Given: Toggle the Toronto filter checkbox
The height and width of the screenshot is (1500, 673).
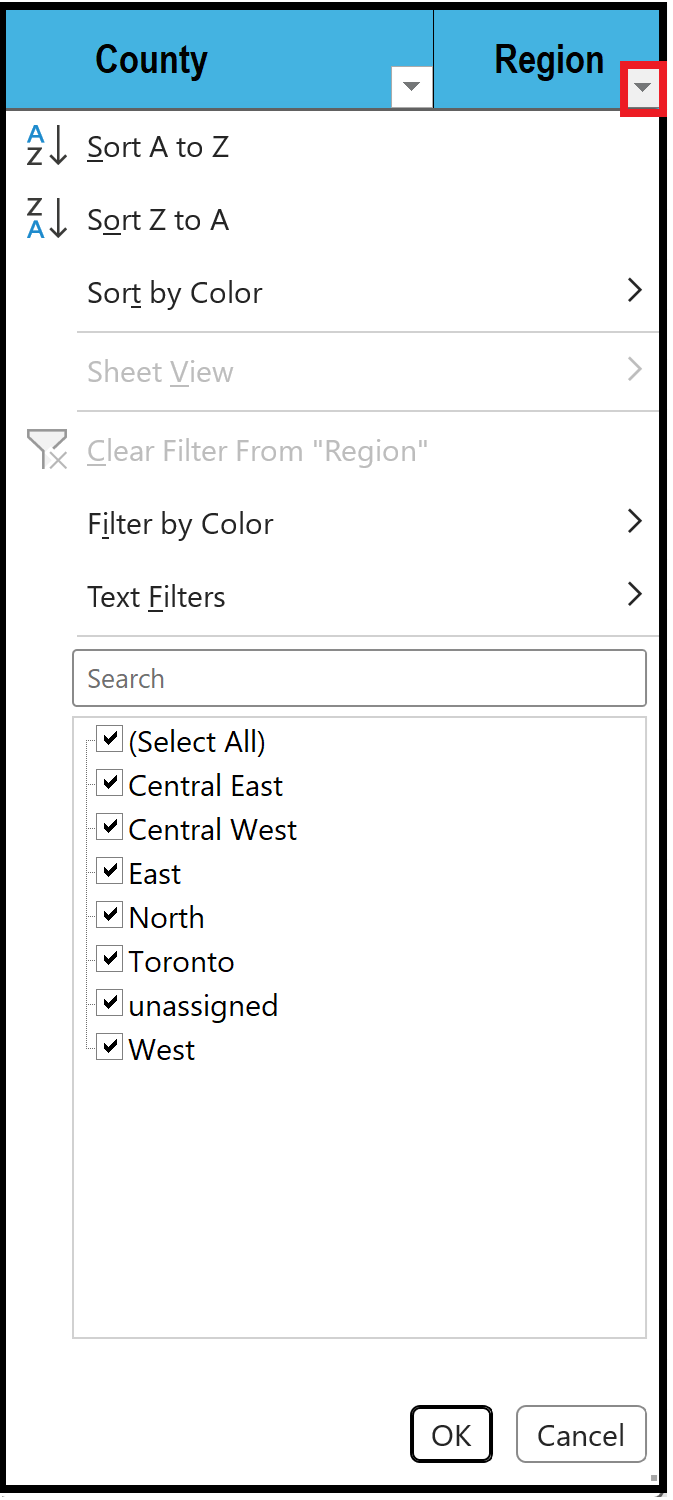Looking at the screenshot, I should [109, 958].
